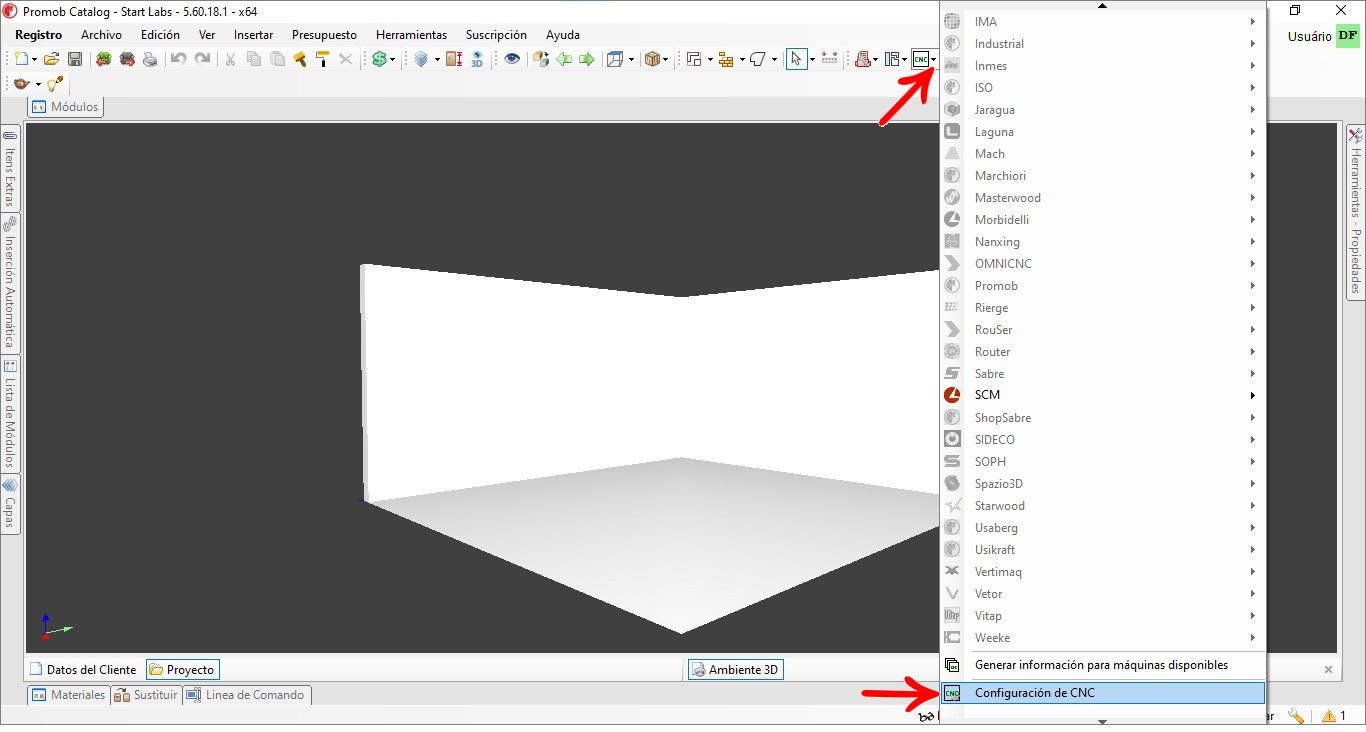Image resolution: width=1366 pixels, height=732 pixels.
Task: Click the printer icon
Action: click(x=150, y=59)
